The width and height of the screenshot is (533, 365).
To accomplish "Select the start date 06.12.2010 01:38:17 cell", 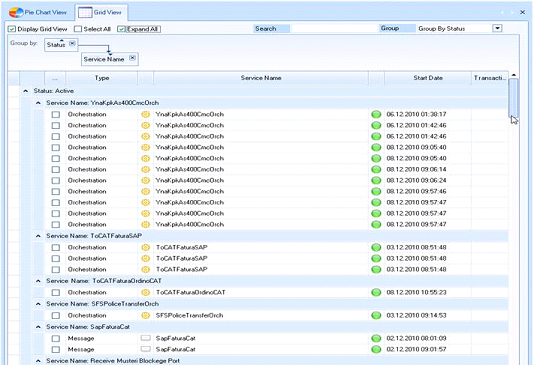I will click(x=428, y=115).
